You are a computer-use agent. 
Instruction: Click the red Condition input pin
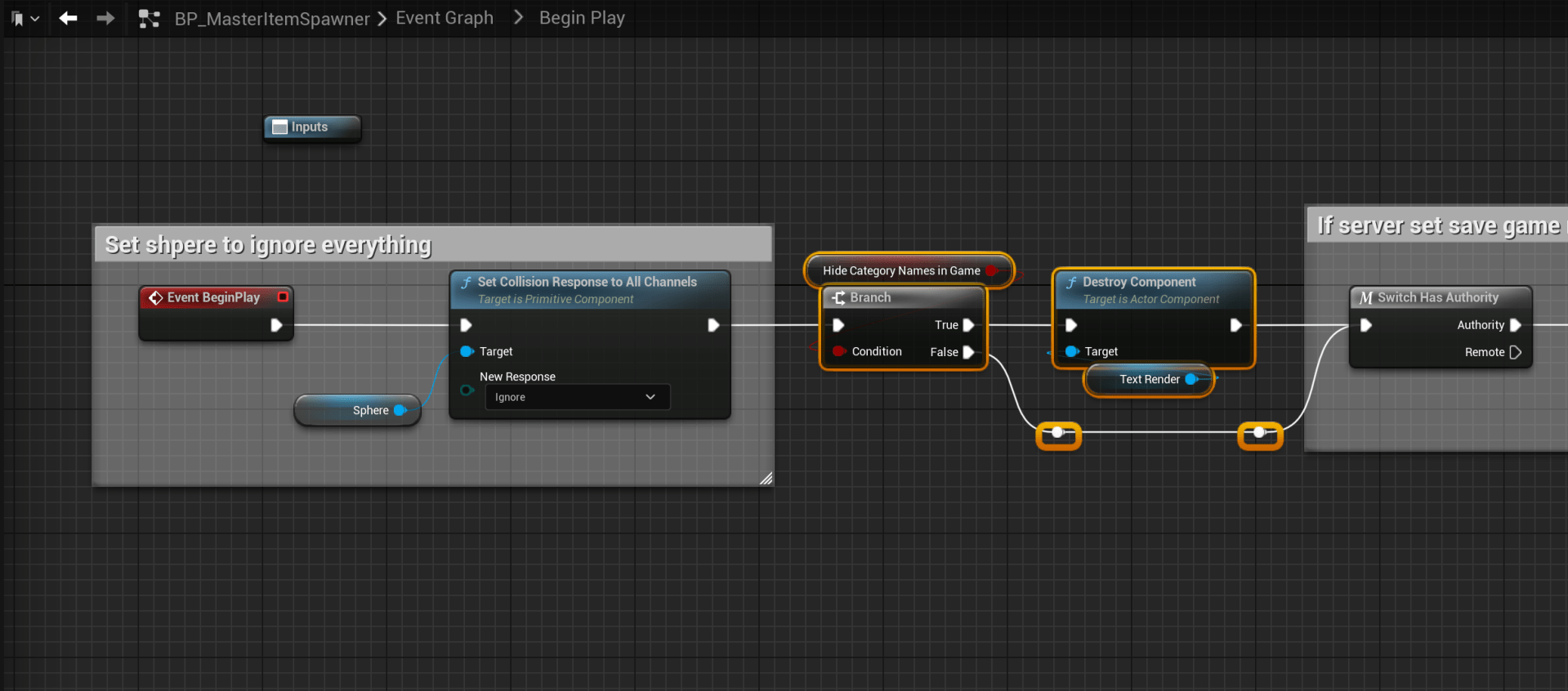(838, 351)
